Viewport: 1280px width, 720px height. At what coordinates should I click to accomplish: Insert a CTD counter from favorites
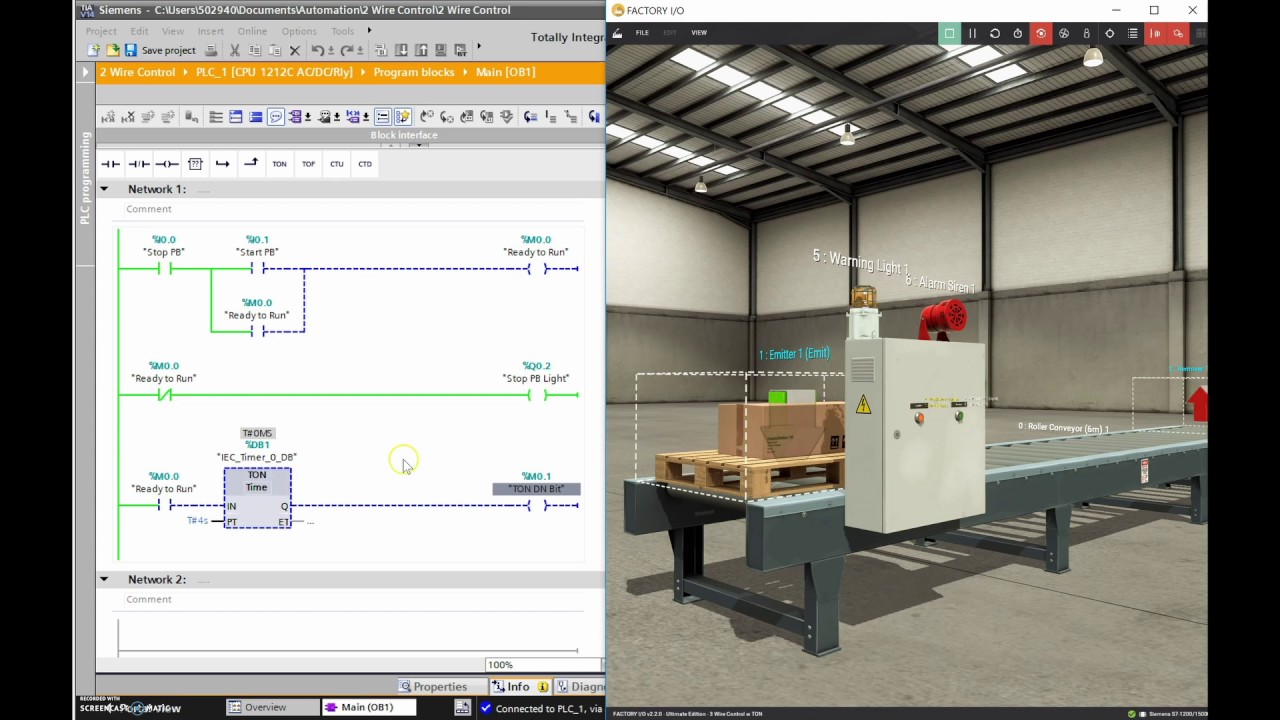tap(365, 164)
